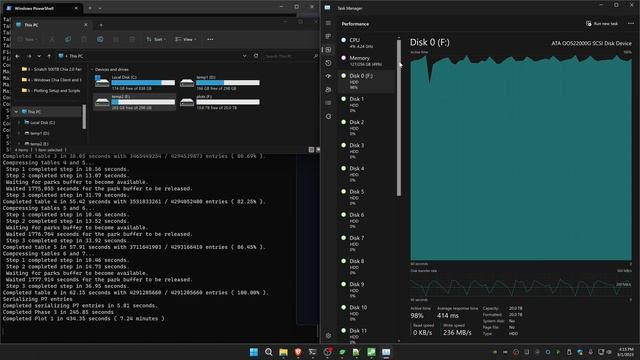Click the Disk 0 active time graph

(521, 157)
